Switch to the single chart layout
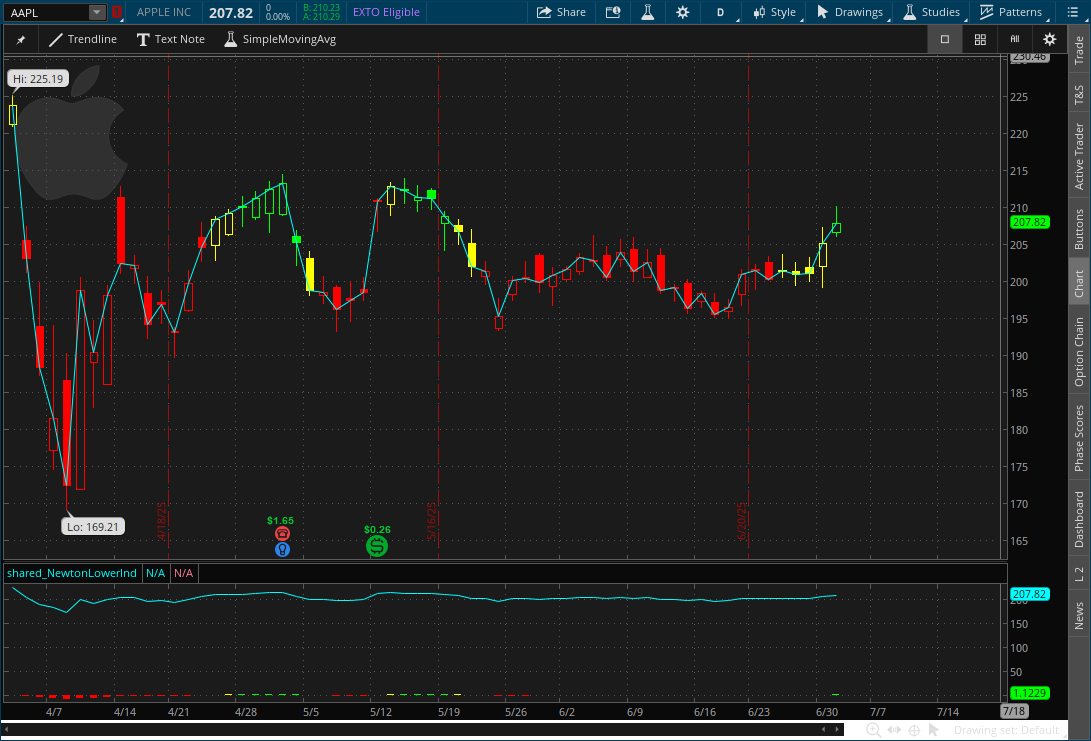Image resolution: width=1091 pixels, height=741 pixels. coord(944,39)
